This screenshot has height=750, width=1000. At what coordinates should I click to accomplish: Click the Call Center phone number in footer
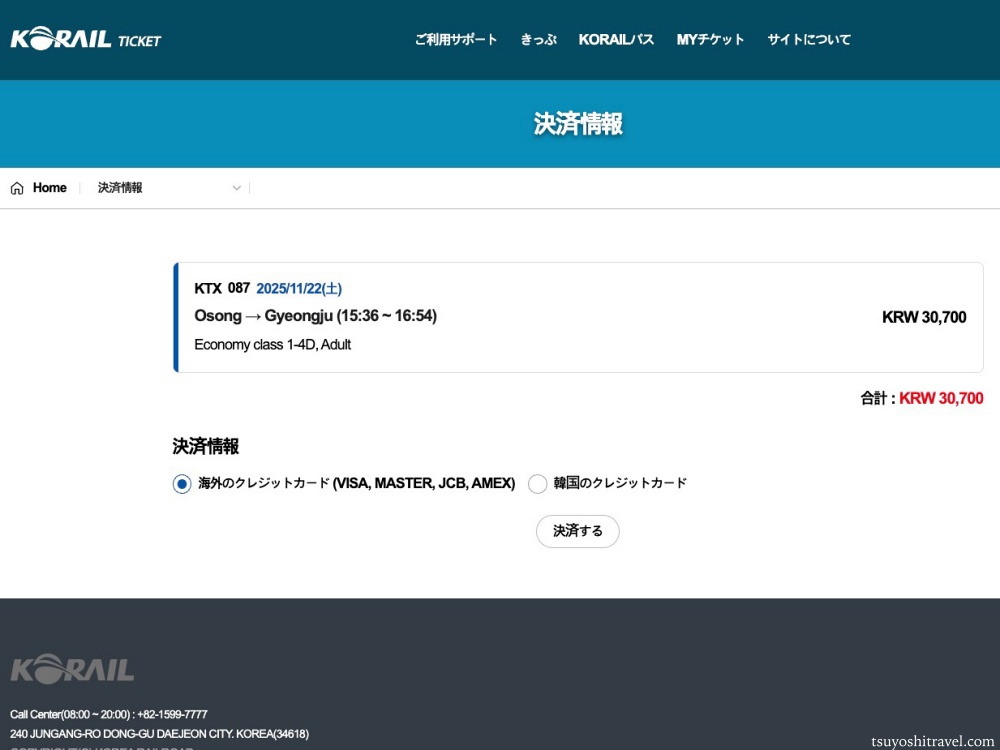point(109,714)
